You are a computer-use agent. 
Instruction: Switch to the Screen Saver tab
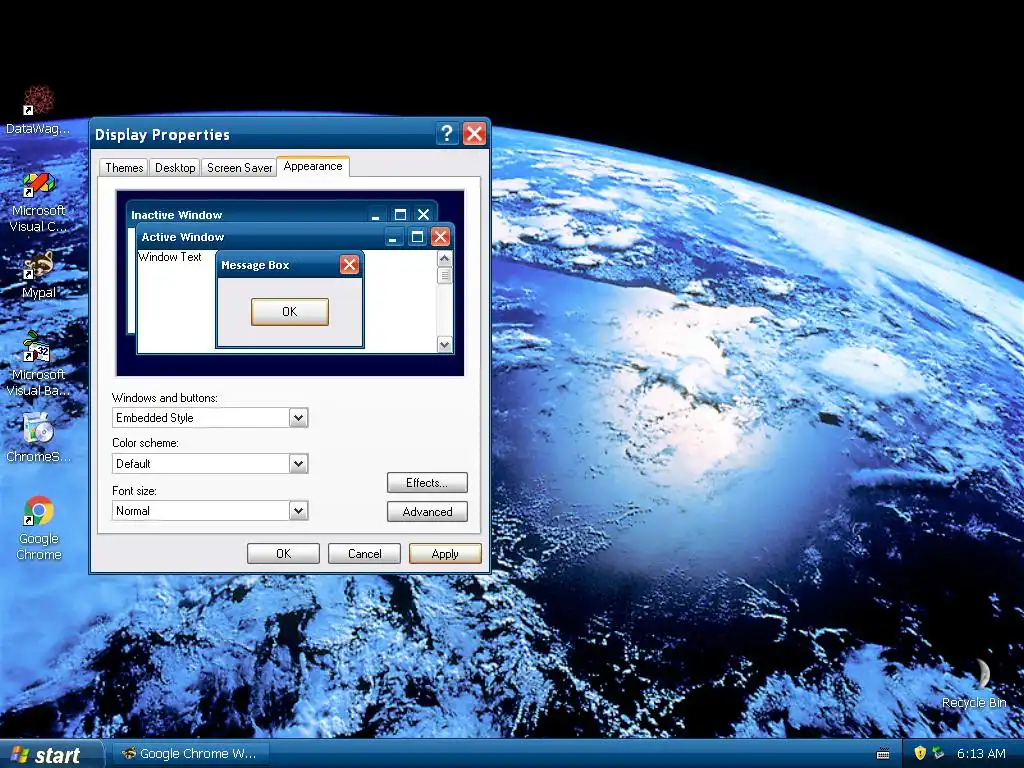(239, 168)
